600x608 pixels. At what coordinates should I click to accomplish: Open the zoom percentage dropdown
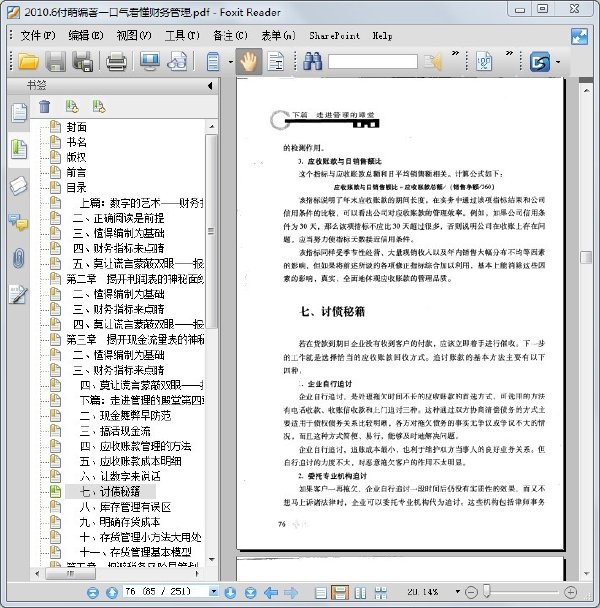(458, 592)
